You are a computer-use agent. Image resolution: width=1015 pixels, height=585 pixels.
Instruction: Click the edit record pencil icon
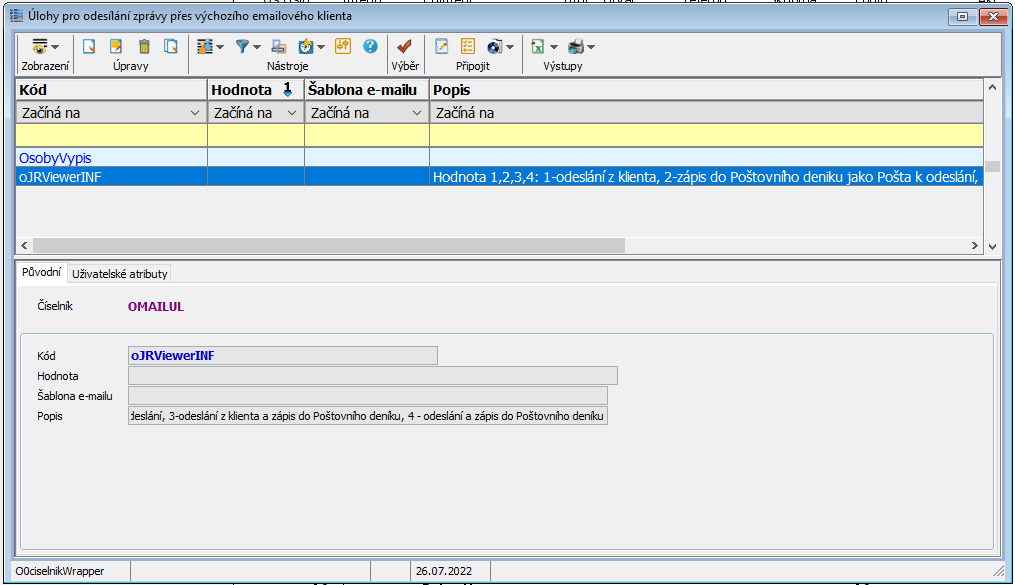[x=116, y=47]
